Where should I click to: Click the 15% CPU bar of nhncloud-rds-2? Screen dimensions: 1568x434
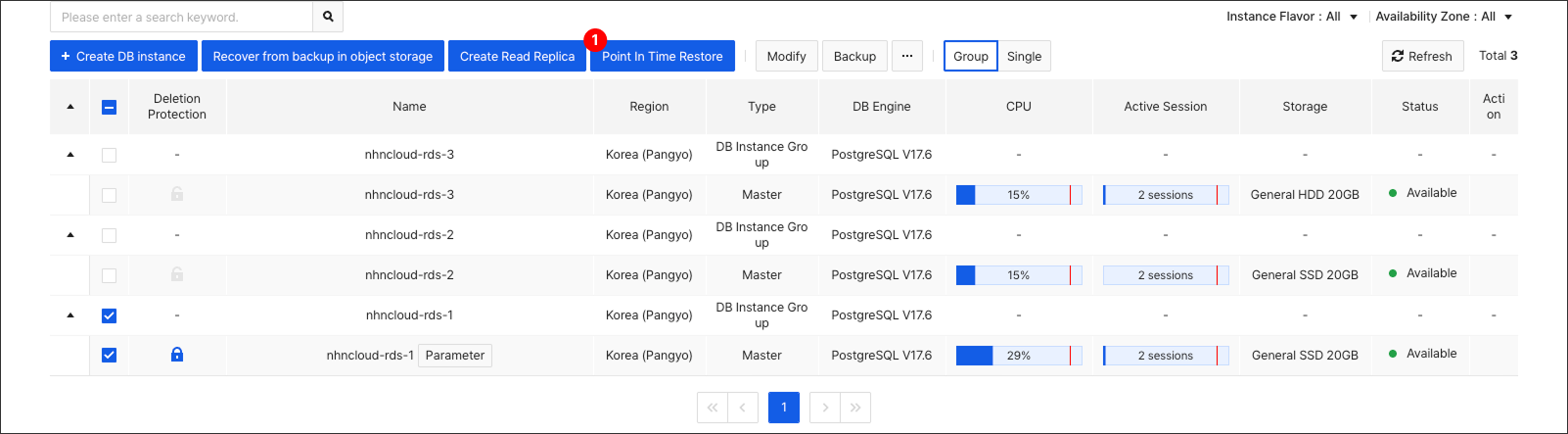pyautogui.click(x=1019, y=275)
